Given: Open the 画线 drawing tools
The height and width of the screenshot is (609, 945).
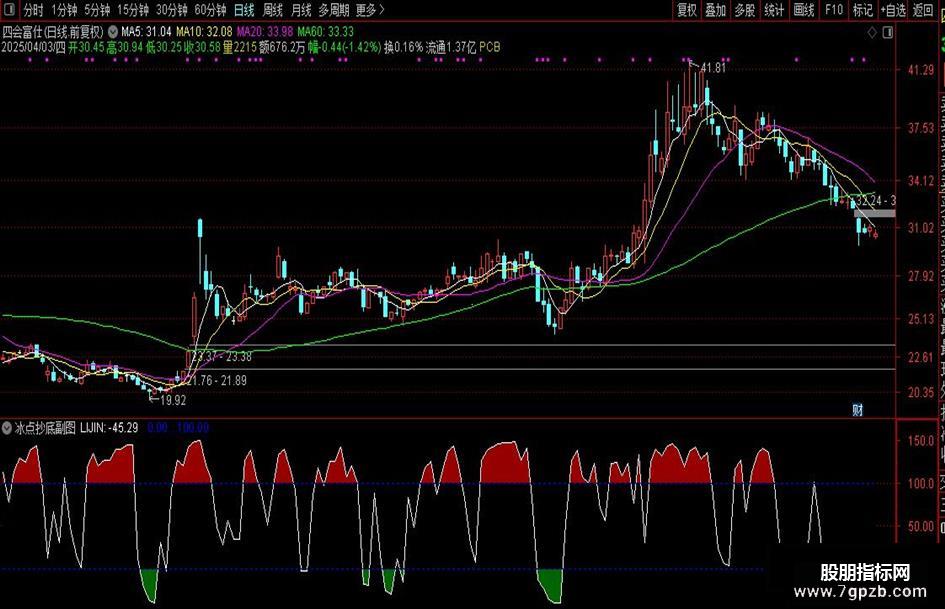Looking at the screenshot, I should point(804,10).
